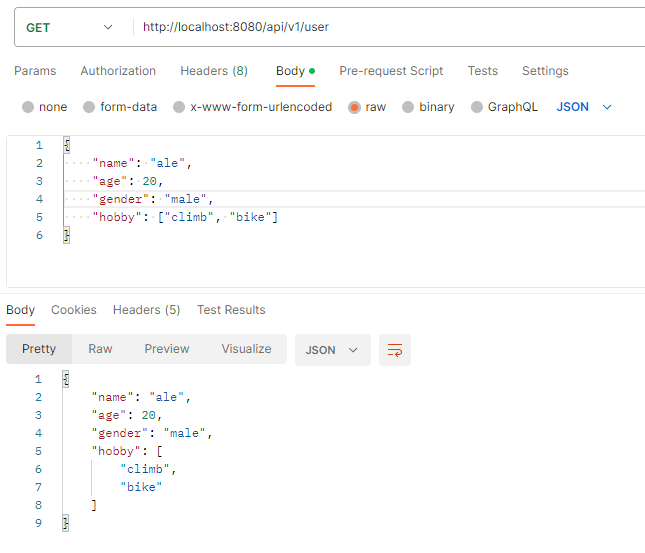Open the raw body JSON format dropdown
The width and height of the screenshot is (645, 553).
tap(584, 107)
